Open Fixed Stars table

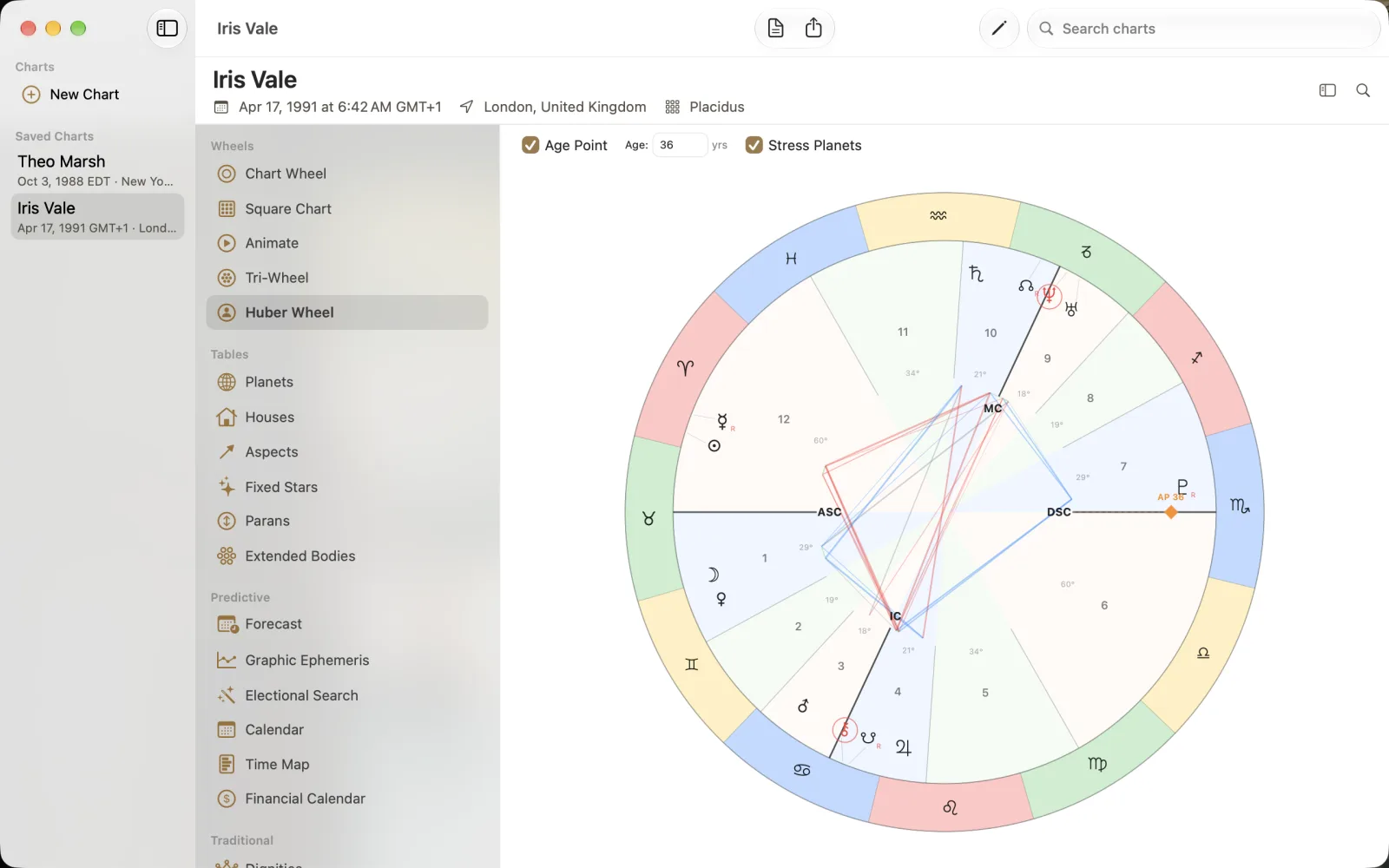point(347,487)
